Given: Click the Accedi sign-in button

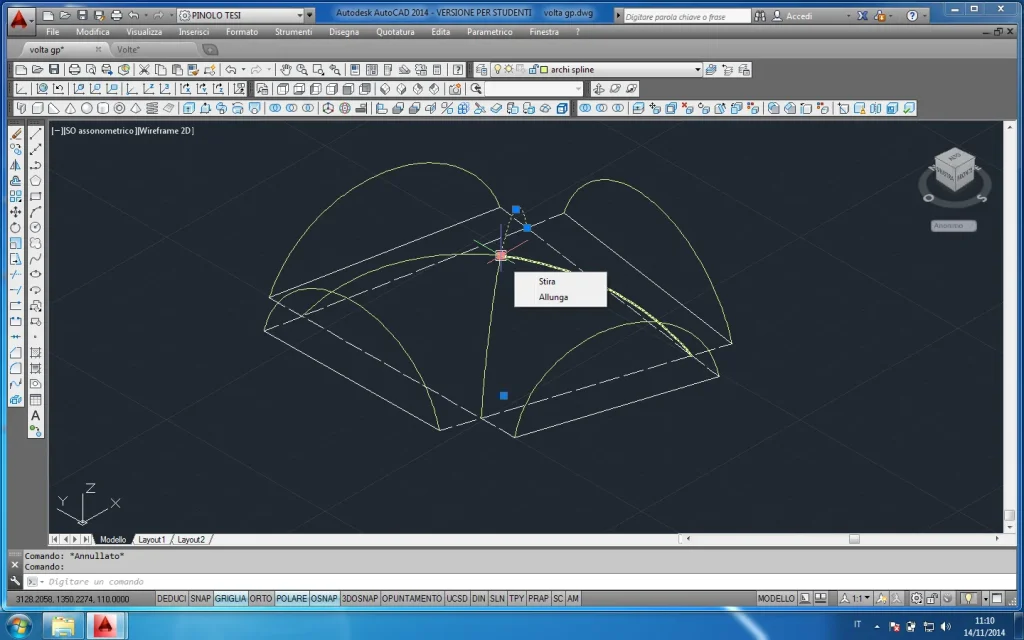Looking at the screenshot, I should 799,16.
